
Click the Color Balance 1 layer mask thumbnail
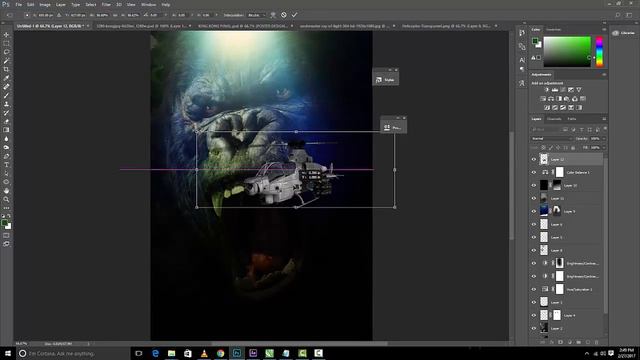560,173
